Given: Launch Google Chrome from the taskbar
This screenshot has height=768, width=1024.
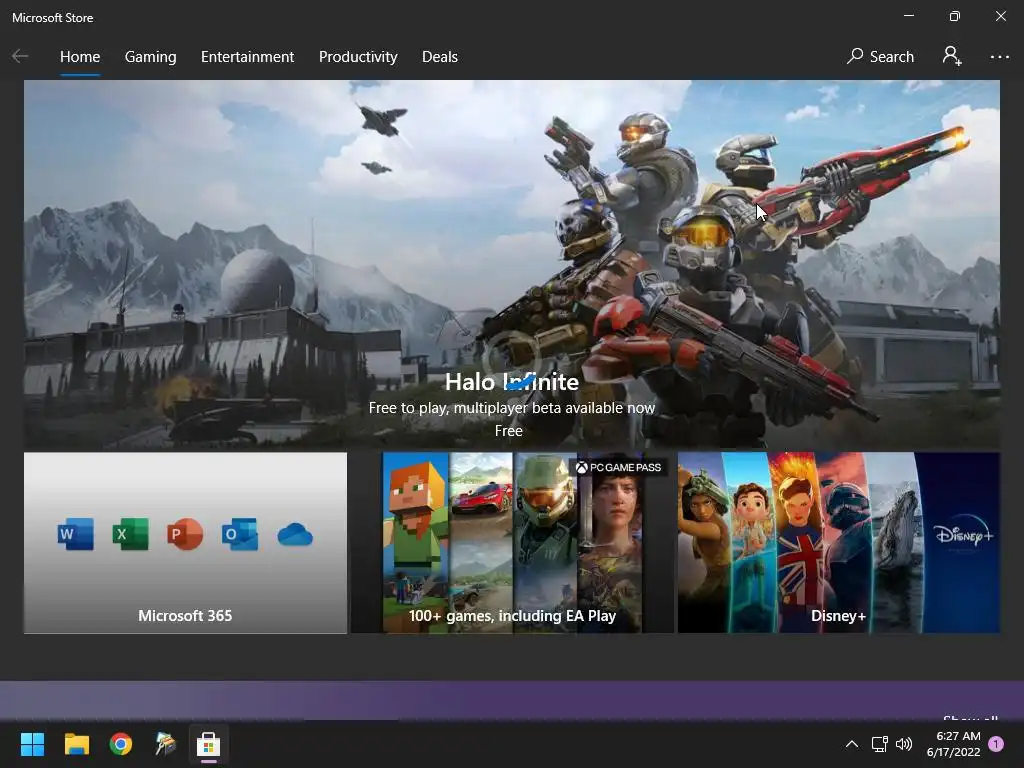Looking at the screenshot, I should tap(121, 744).
